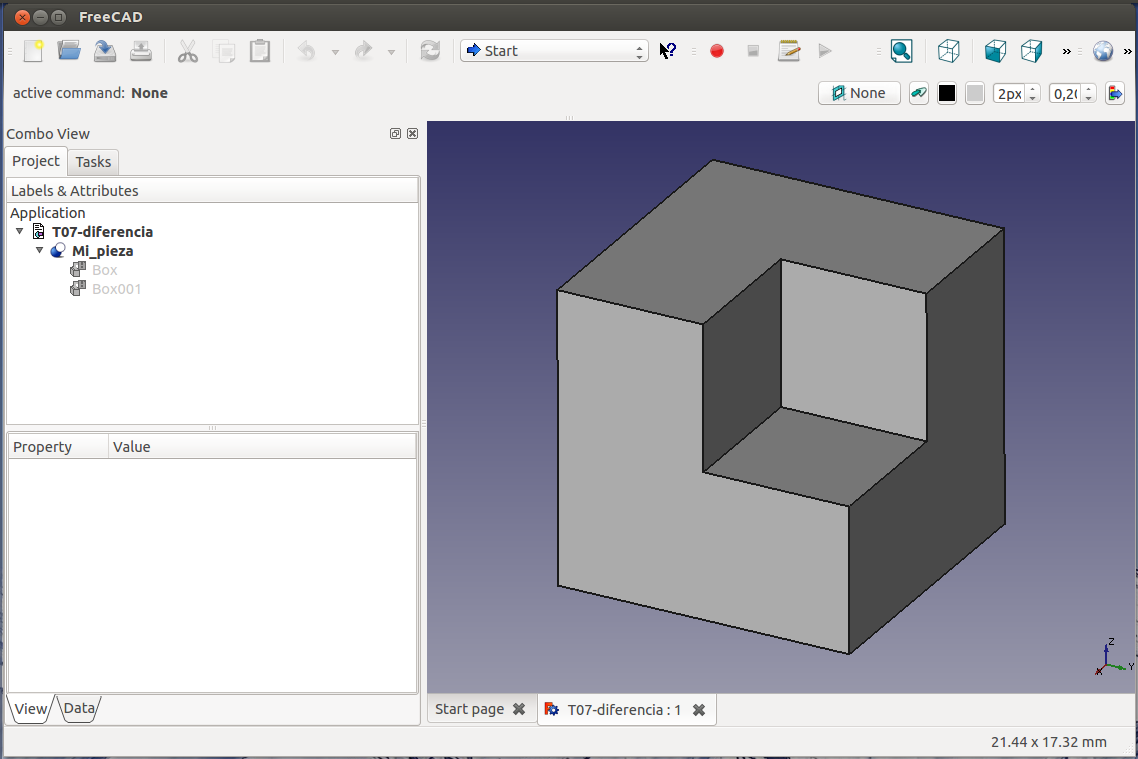This screenshot has height=759, width=1138.
Task: Click the Fit All magnifier icon
Action: [901, 51]
